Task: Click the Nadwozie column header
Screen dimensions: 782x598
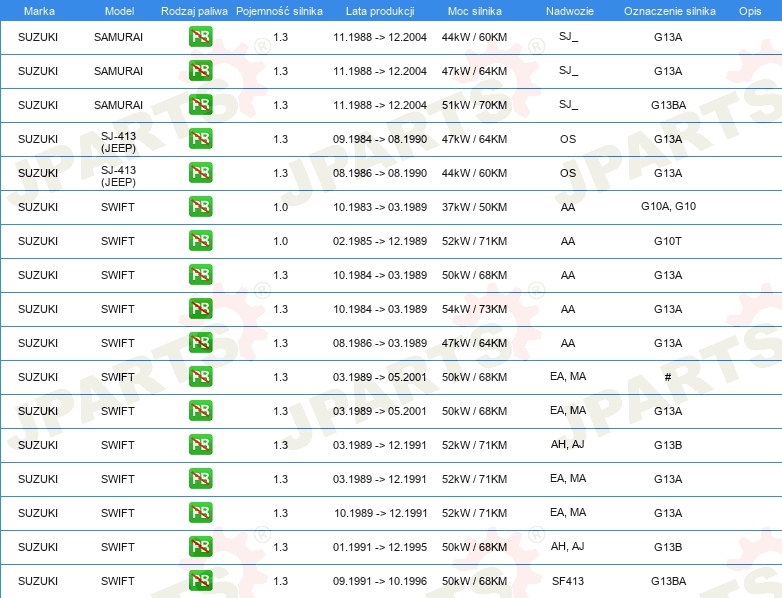Action: tap(570, 11)
